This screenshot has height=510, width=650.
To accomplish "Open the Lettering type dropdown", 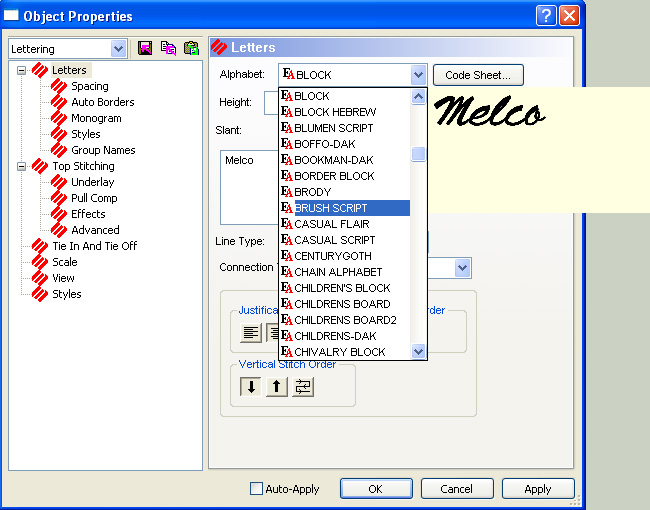I will (118, 49).
